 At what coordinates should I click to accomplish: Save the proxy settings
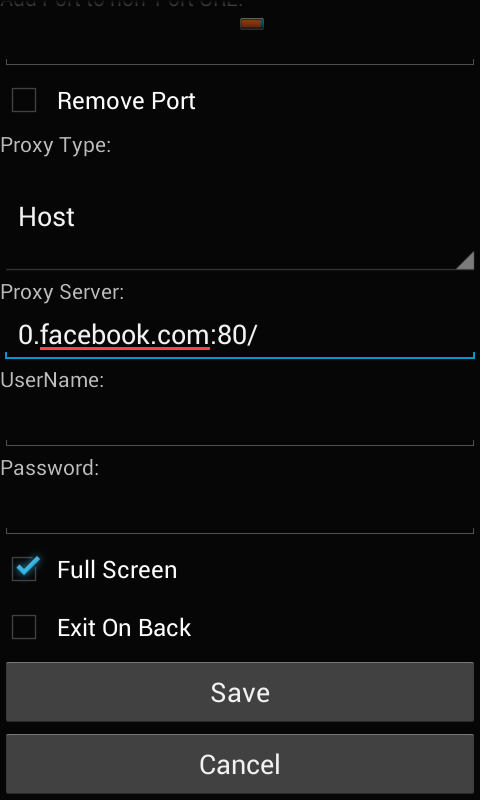[x=240, y=692]
